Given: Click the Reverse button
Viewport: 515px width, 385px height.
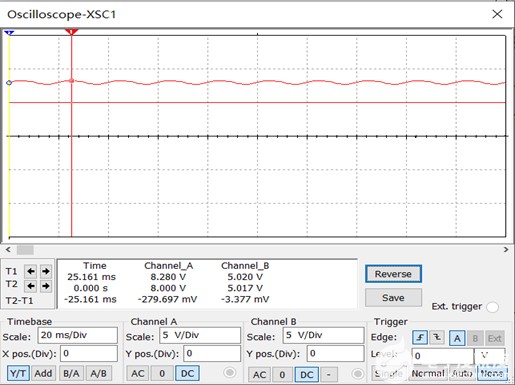Looking at the screenshot, I should click(393, 274).
